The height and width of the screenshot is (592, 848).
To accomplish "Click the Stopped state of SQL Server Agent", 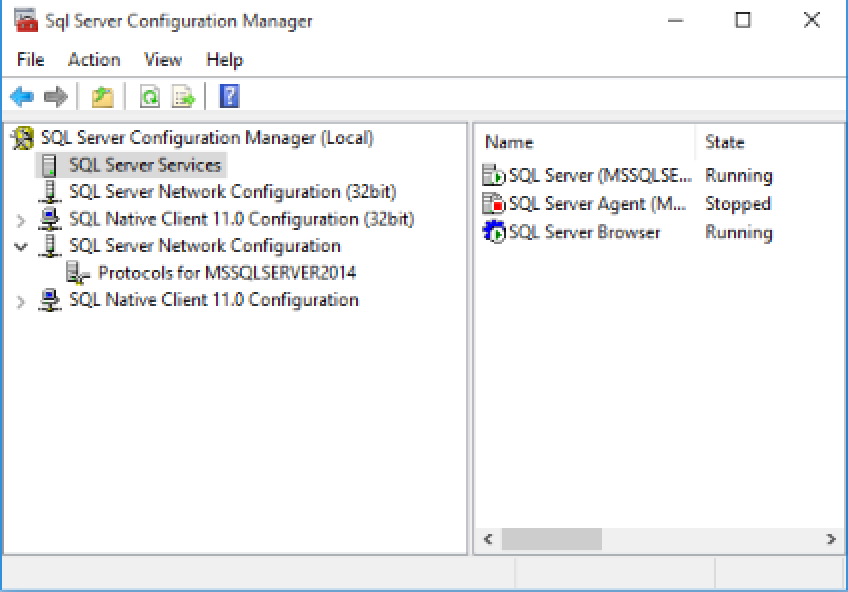I will [x=738, y=204].
